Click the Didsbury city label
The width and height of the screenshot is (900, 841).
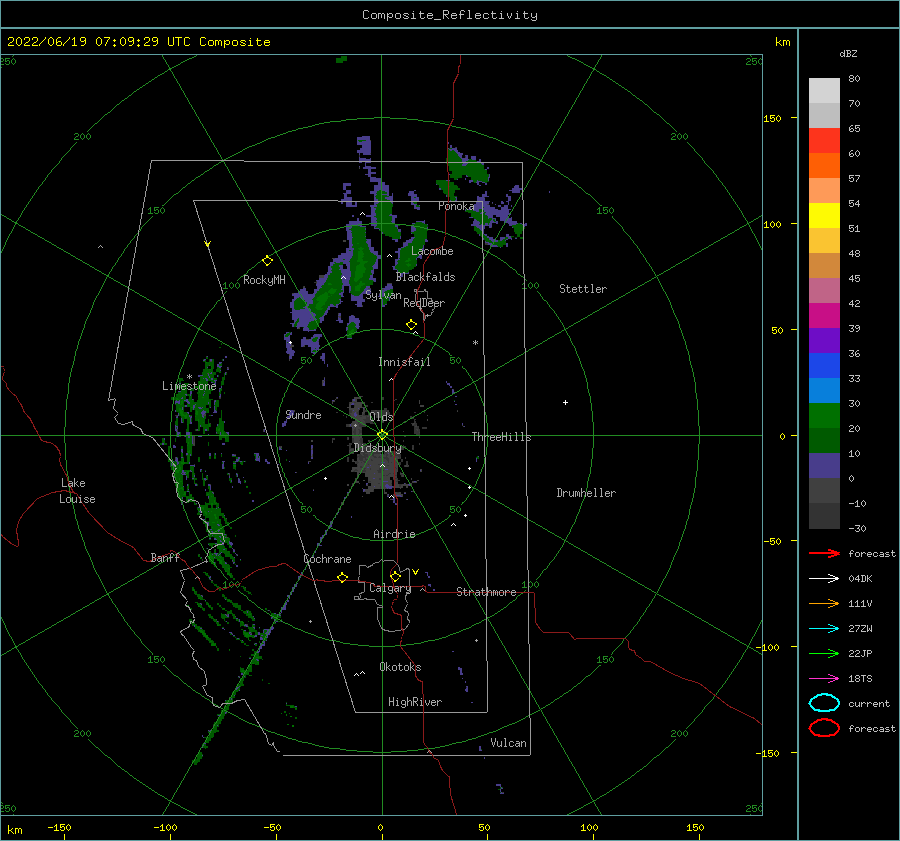[377, 448]
